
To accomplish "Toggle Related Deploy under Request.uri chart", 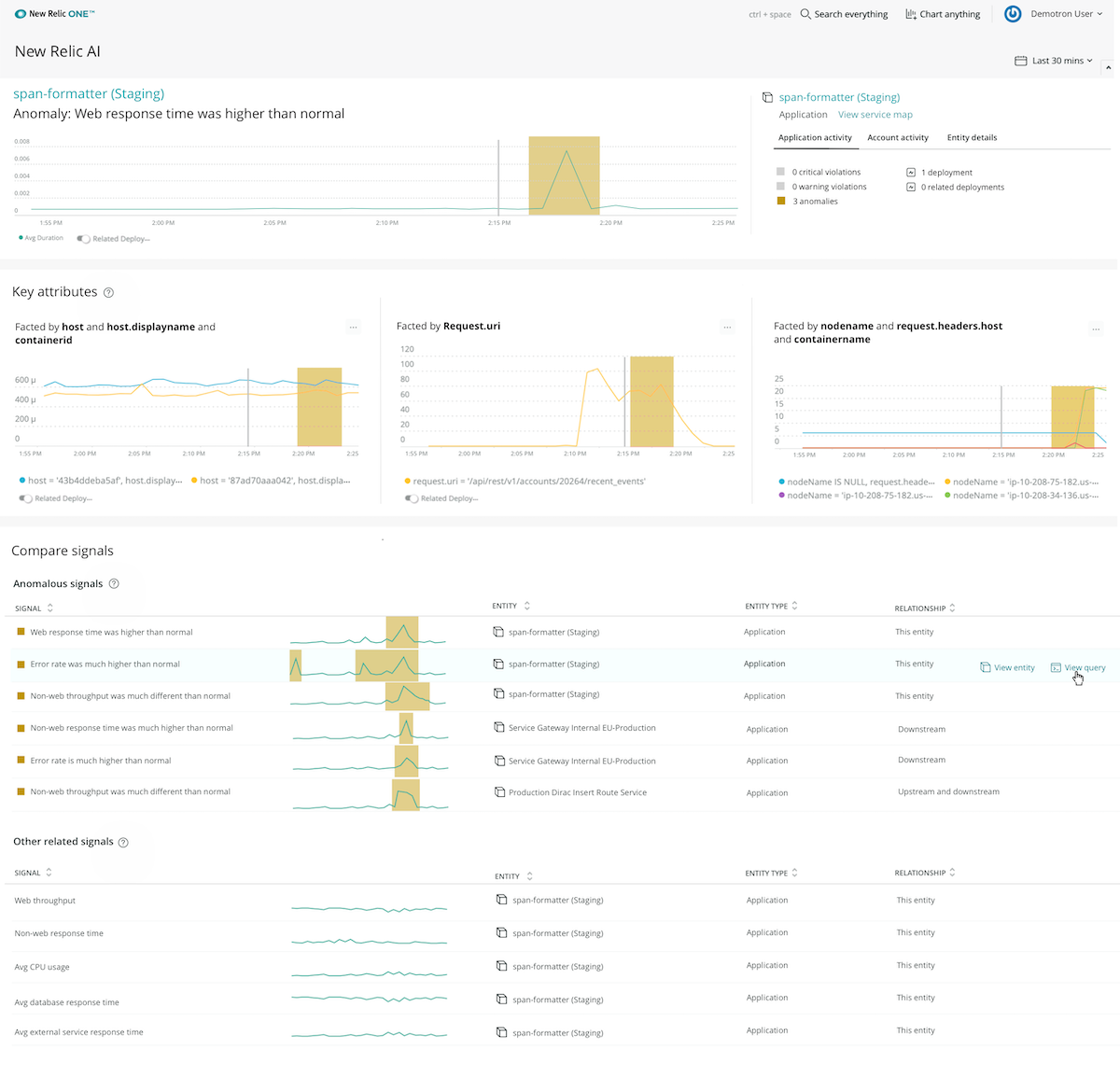I will pyautogui.click(x=412, y=498).
